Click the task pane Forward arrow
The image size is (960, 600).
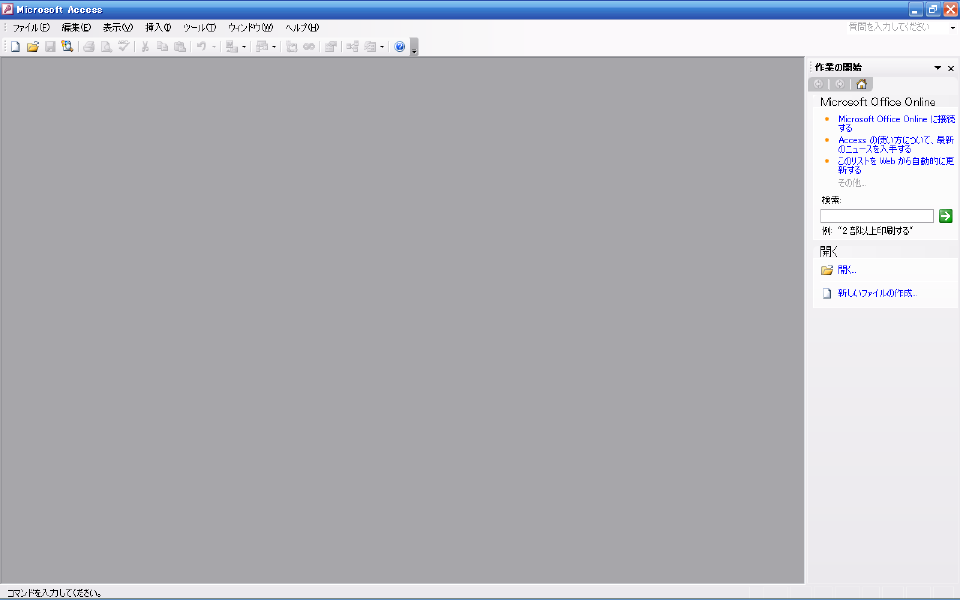[839, 84]
